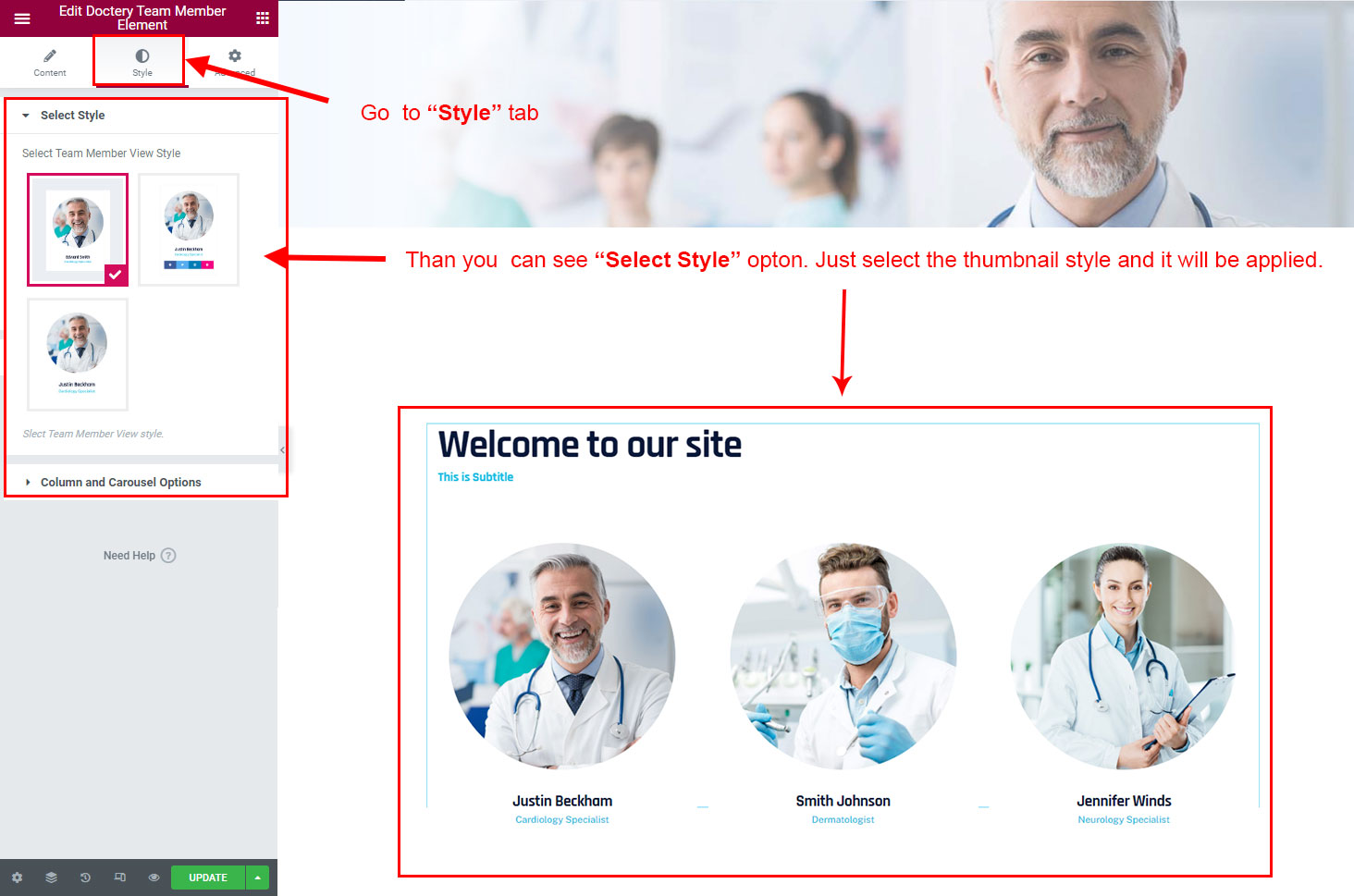Open the Navigator layers icon
Image resolution: width=1354 pixels, height=896 pixels.
(x=51, y=878)
